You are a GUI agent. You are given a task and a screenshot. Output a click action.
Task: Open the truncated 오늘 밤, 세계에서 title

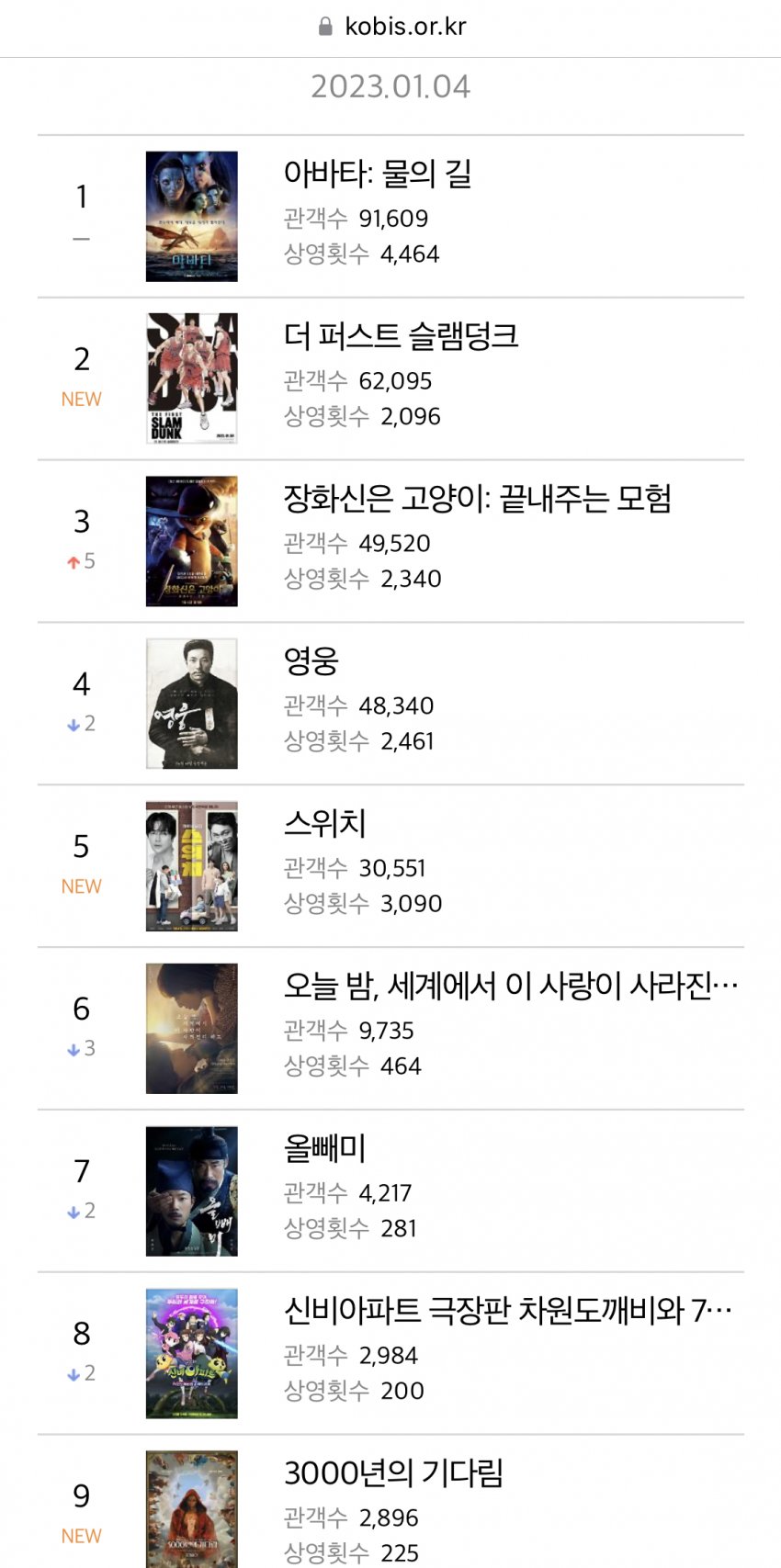click(x=510, y=986)
